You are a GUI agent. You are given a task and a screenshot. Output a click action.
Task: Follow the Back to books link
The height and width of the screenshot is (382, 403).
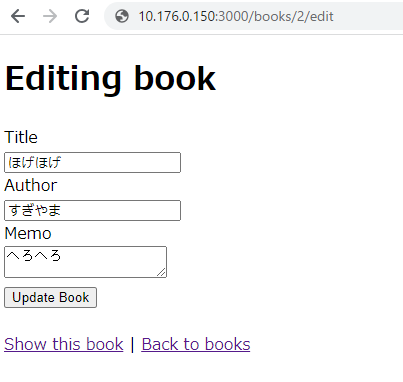[x=196, y=344]
